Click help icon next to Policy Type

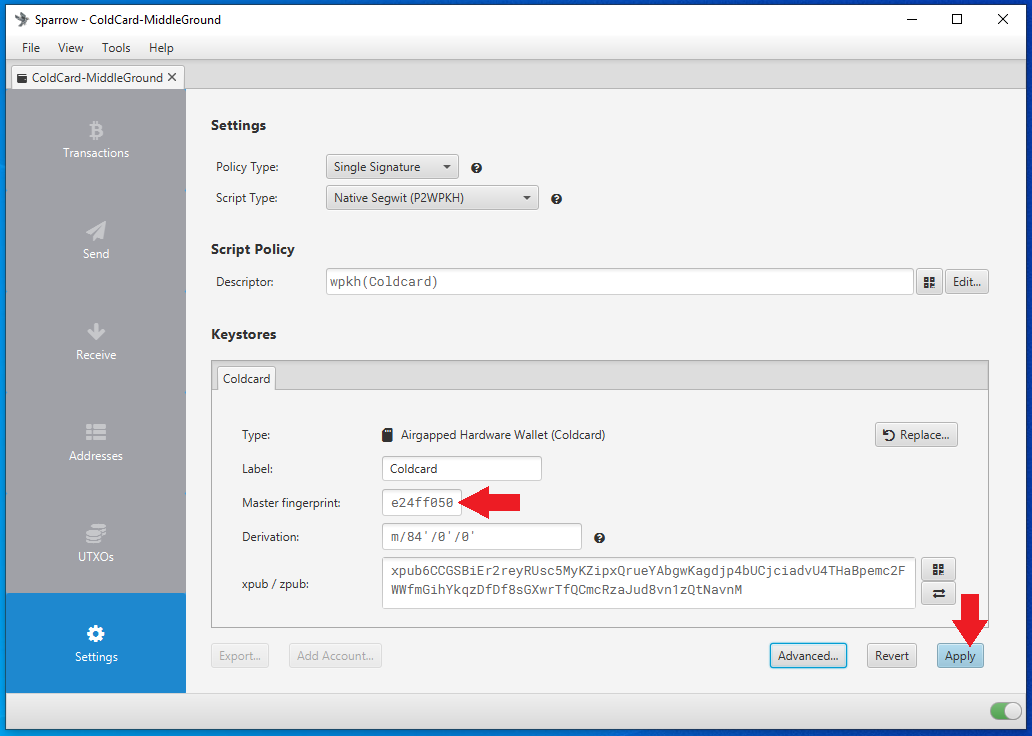(x=477, y=168)
